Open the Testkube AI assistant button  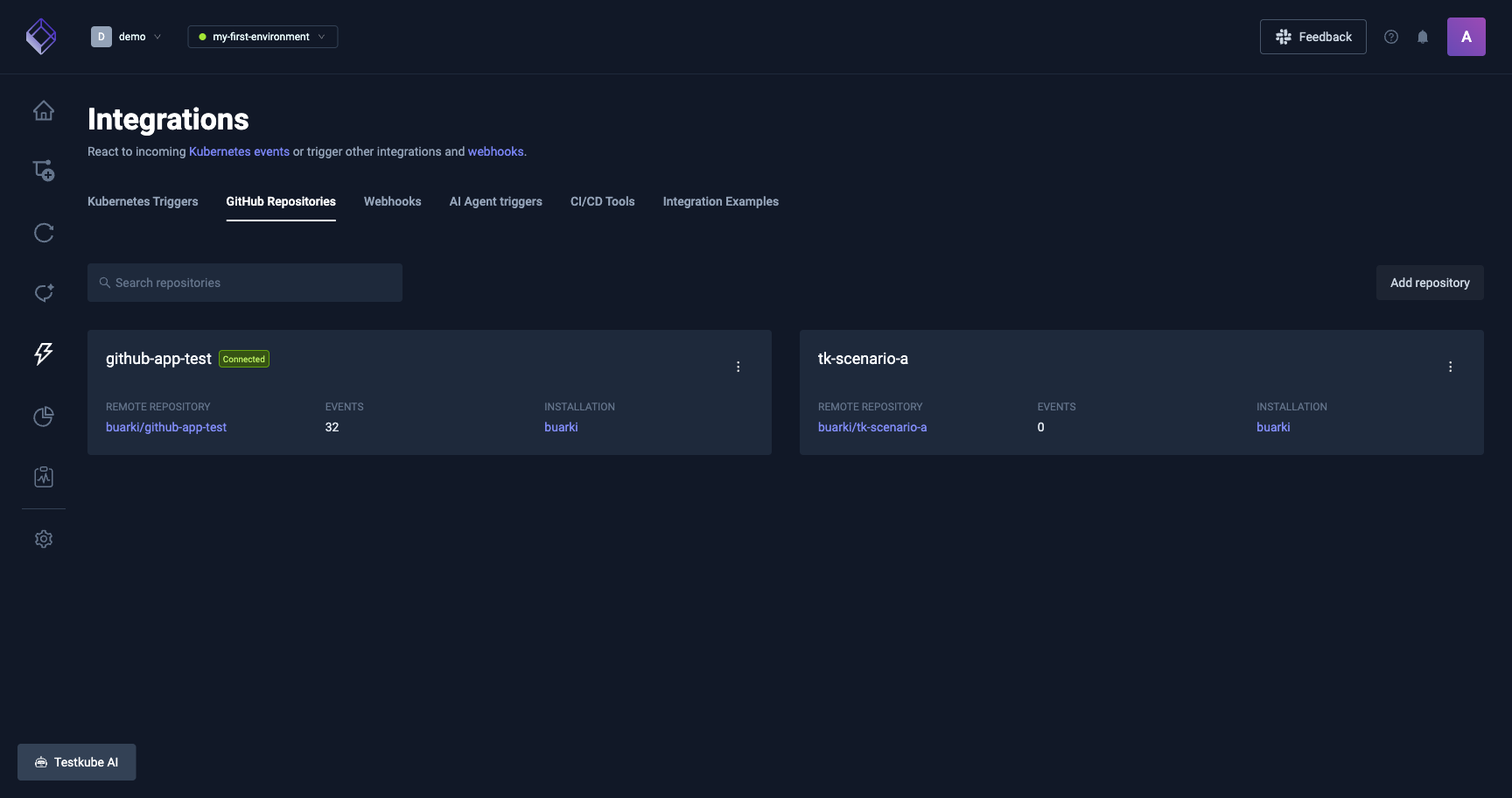pyautogui.click(x=77, y=762)
